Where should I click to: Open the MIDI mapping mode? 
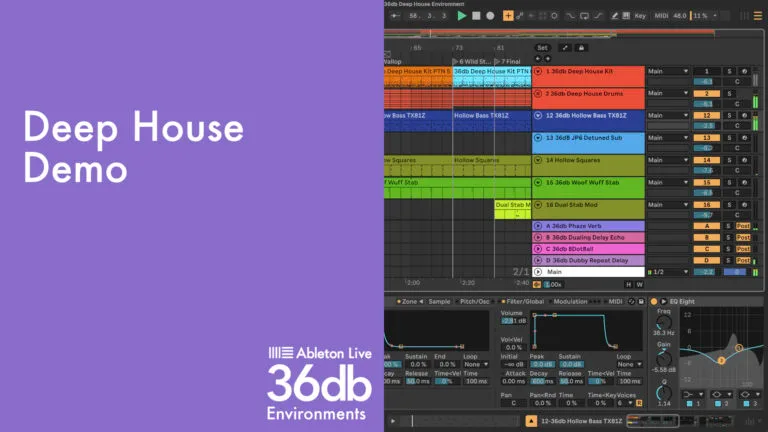661,16
